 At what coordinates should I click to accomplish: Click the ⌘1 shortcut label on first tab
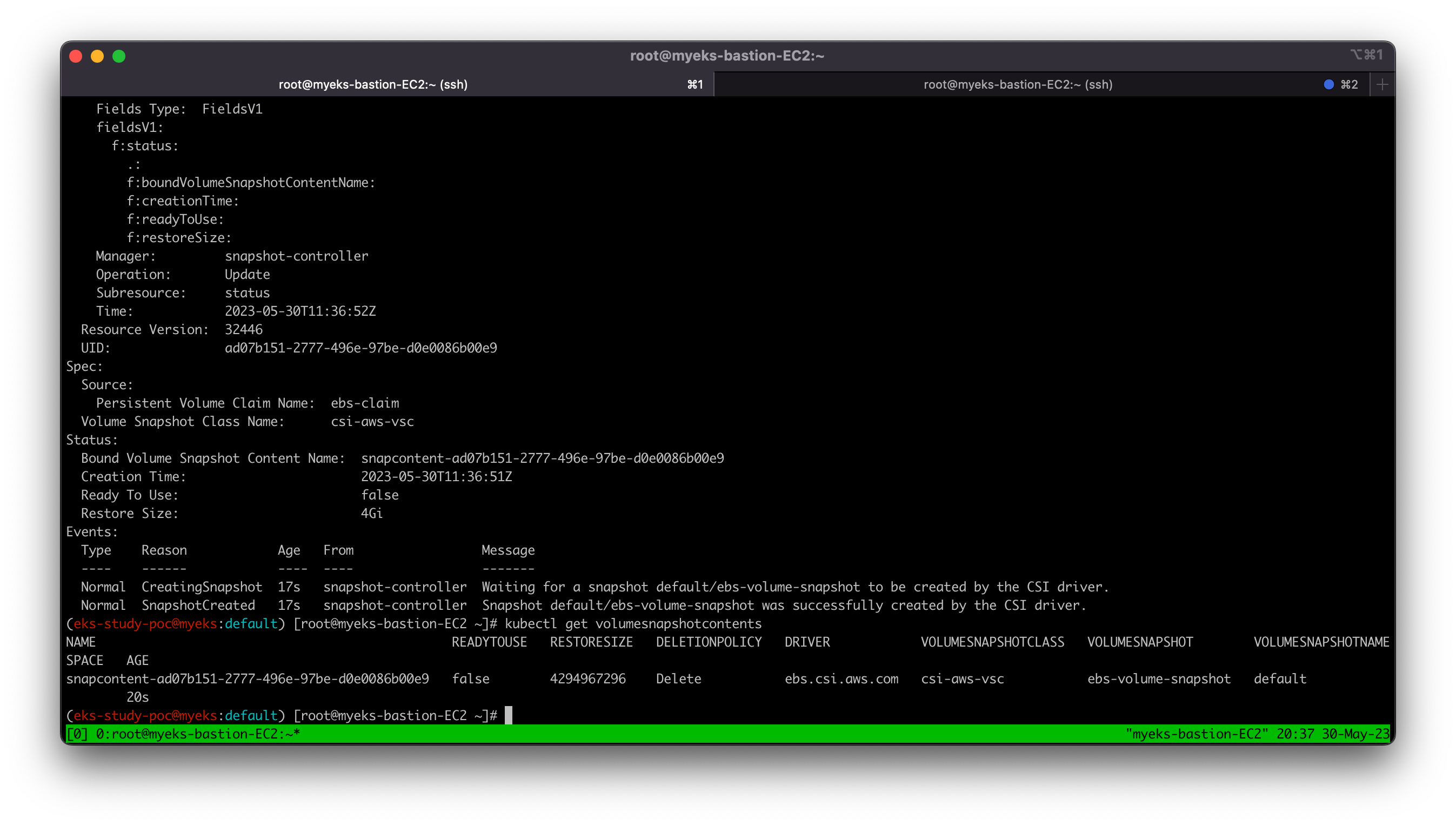[x=695, y=84]
